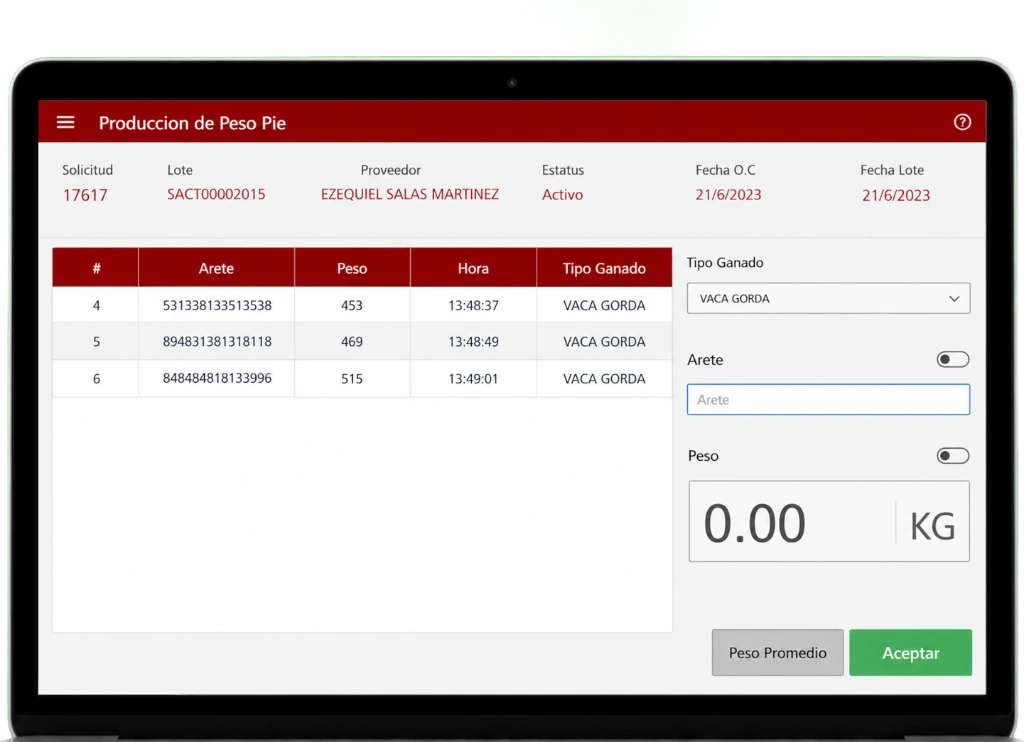Click the Peso Promedio button
Image resolution: width=1024 pixels, height=742 pixels.
click(x=777, y=653)
